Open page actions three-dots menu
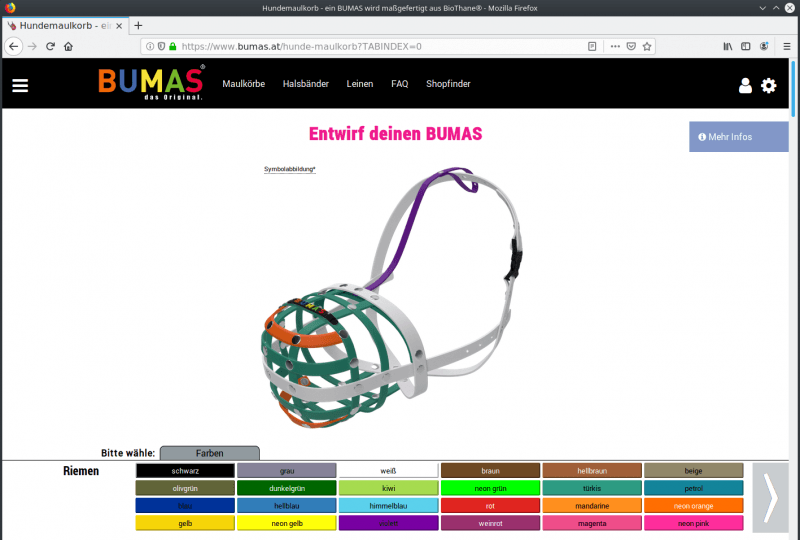The height and width of the screenshot is (540, 800). tap(615, 46)
